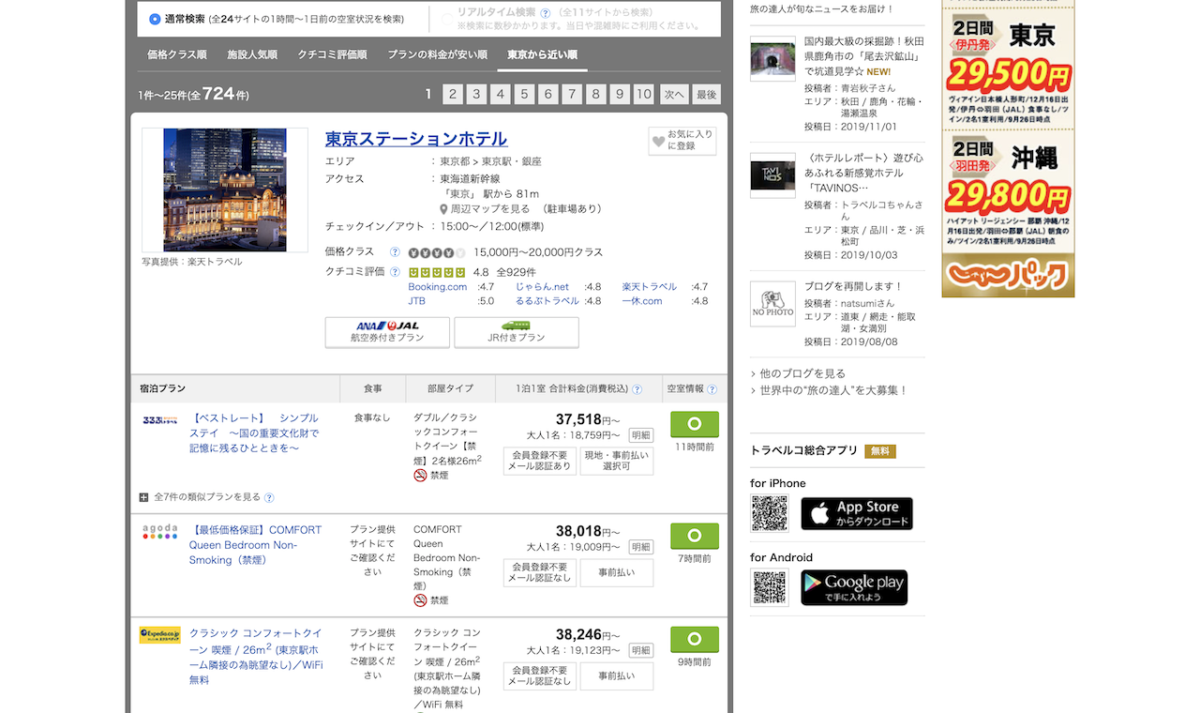Screen dimensions: 1200x713
Task: Switch to the 施設人気順 tab
Action: pyautogui.click(x=252, y=55)
